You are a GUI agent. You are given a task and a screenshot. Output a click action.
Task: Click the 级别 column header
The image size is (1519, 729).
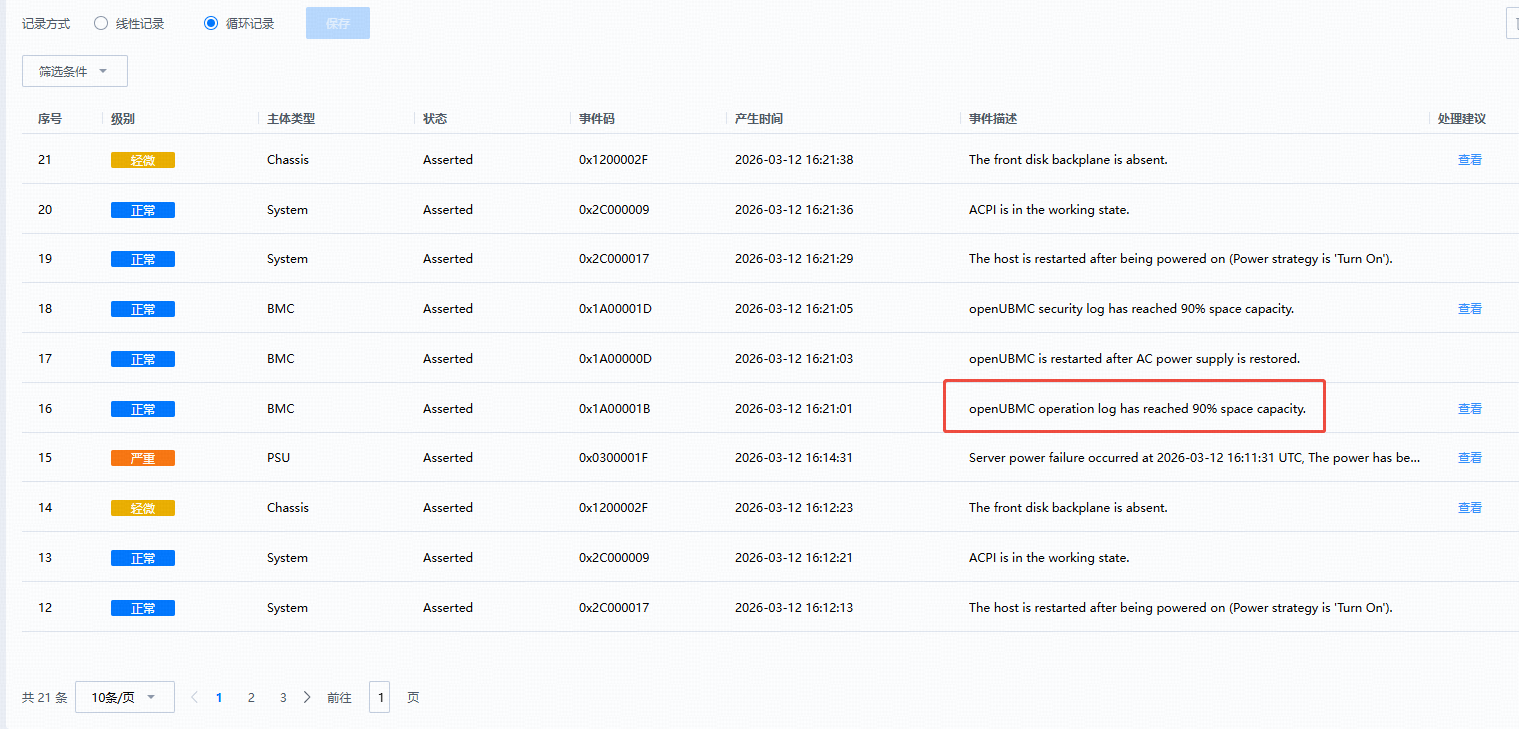point(123,118)
